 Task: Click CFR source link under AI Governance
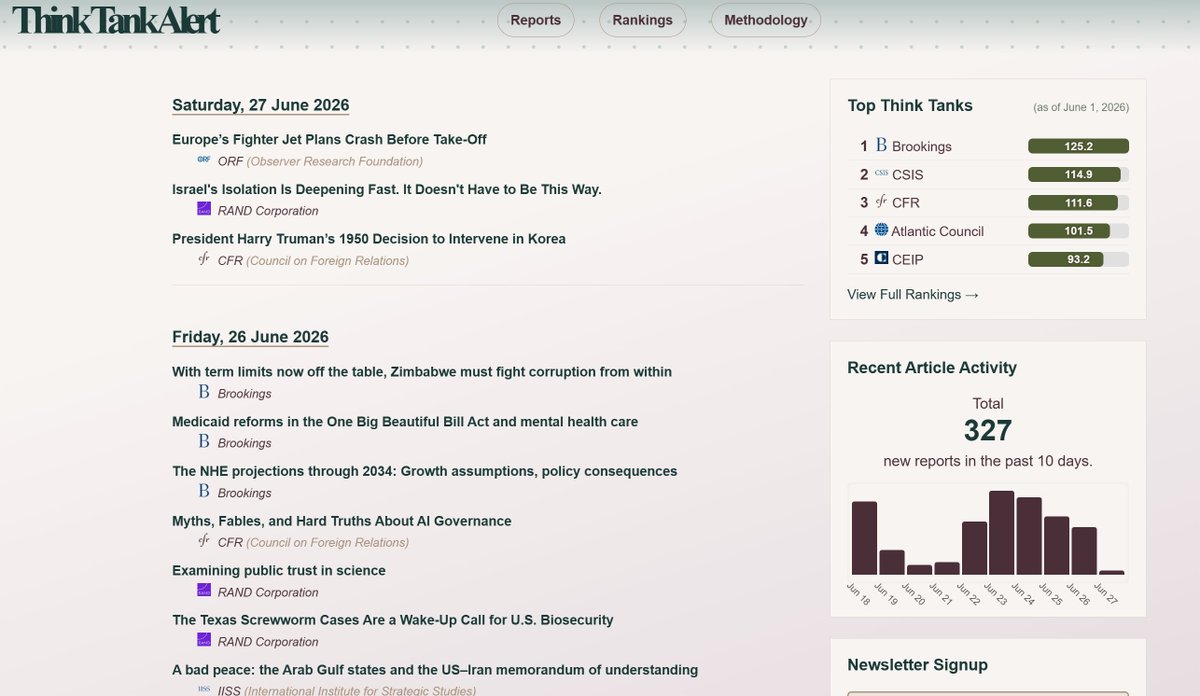pos(313,543)
